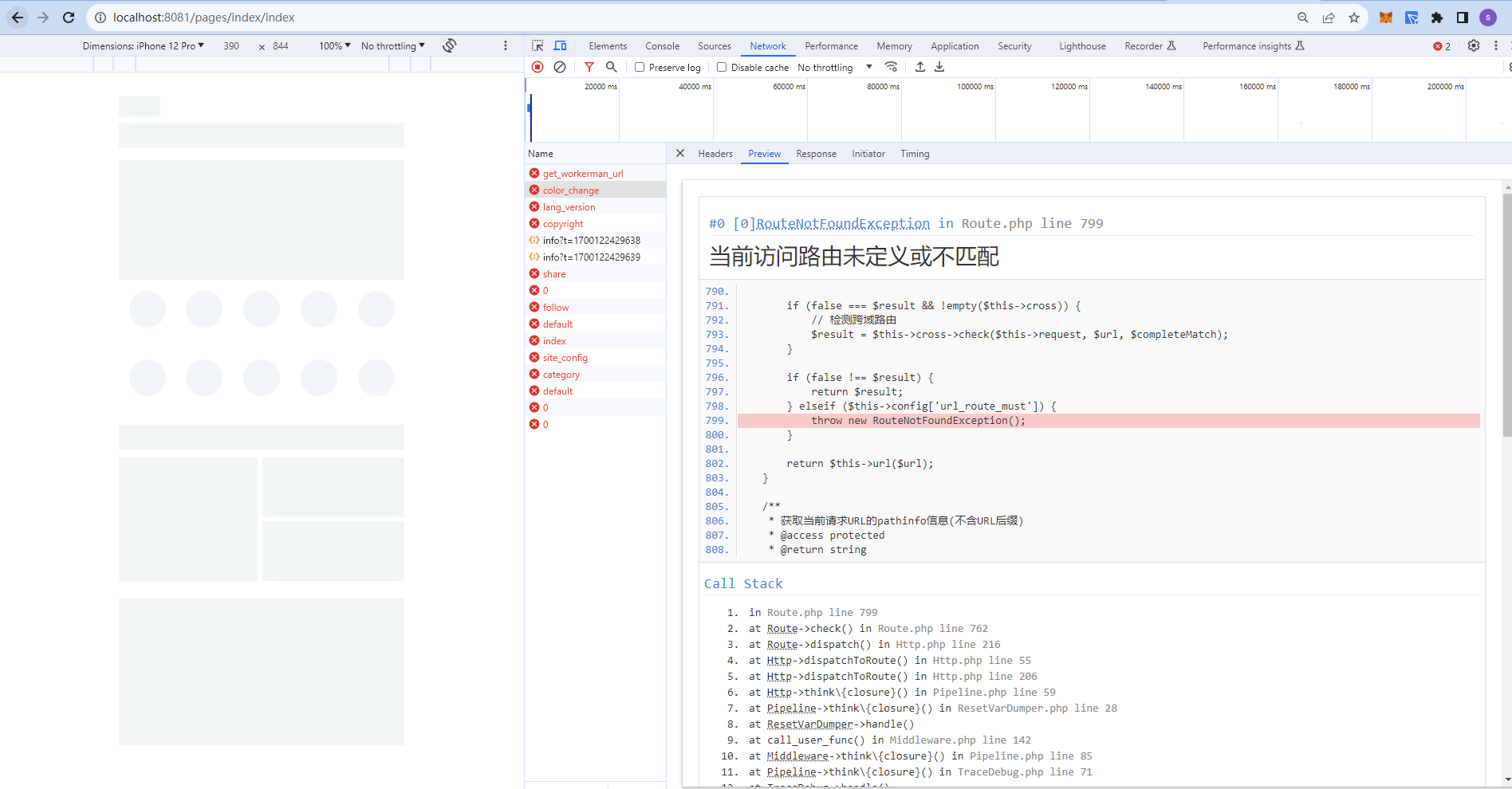Open Performance insights tab
This screenshot has width=1512, height=789.
pyautogui.click(x=1253, y=46)
